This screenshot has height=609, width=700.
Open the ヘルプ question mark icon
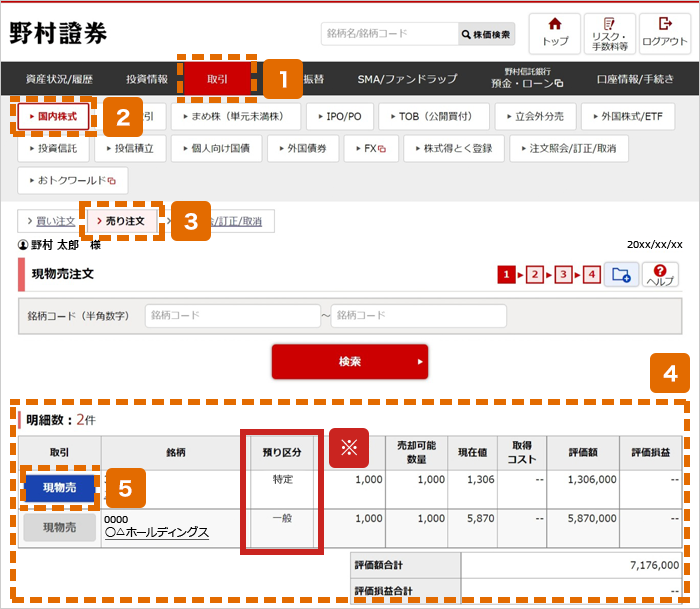660,274
